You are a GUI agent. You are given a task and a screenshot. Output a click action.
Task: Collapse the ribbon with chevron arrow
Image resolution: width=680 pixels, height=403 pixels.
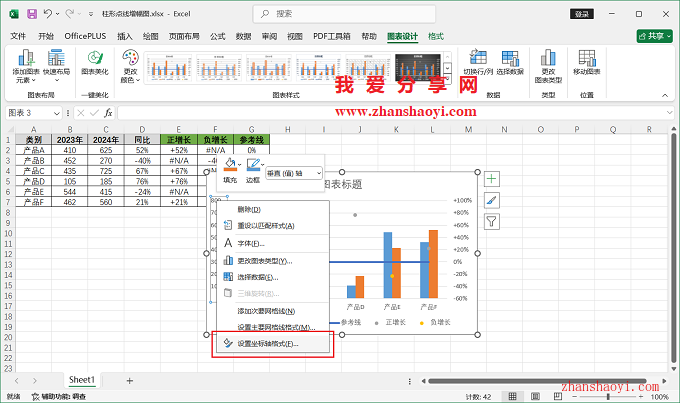[x=665, y=95]
